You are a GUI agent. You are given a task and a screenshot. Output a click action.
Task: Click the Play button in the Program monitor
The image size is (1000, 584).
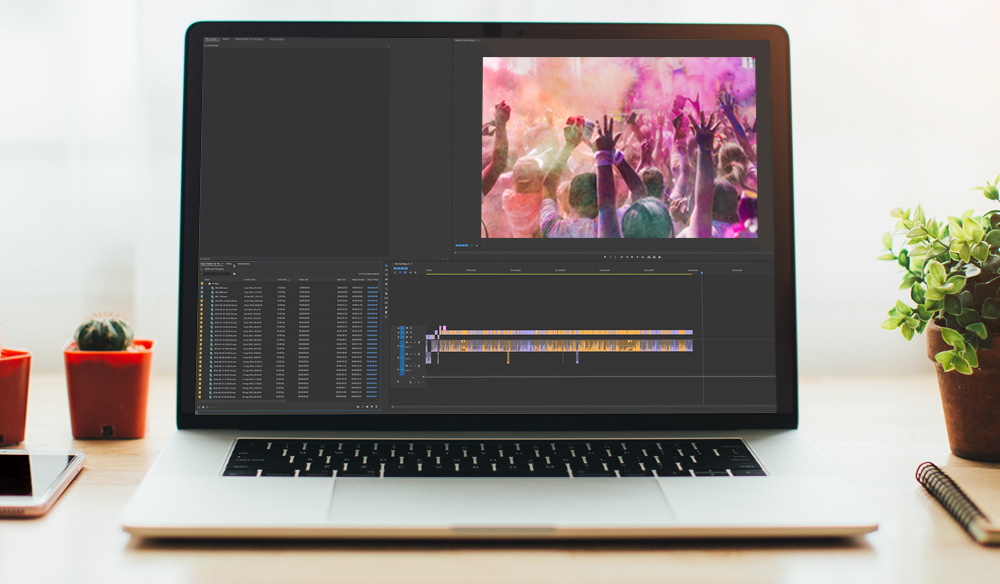tap(630, 256)
